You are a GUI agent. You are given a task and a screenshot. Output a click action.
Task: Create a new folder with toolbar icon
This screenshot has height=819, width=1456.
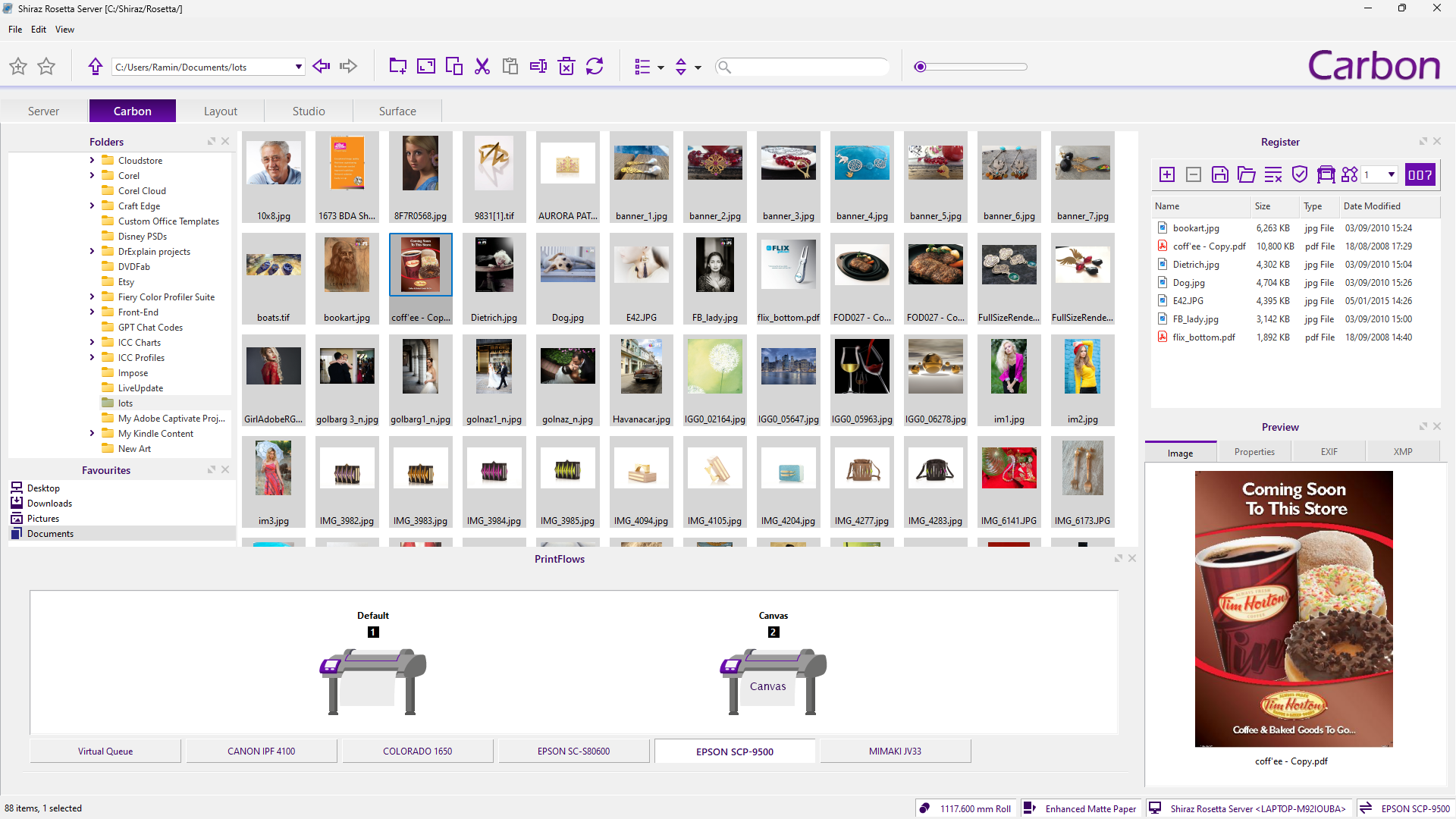tap(397, 67)
